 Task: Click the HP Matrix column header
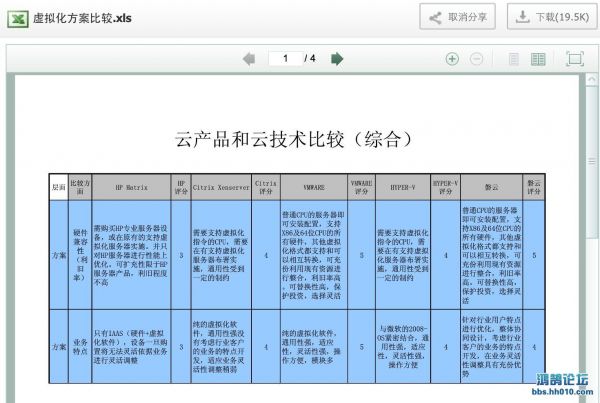pos(131,187)
